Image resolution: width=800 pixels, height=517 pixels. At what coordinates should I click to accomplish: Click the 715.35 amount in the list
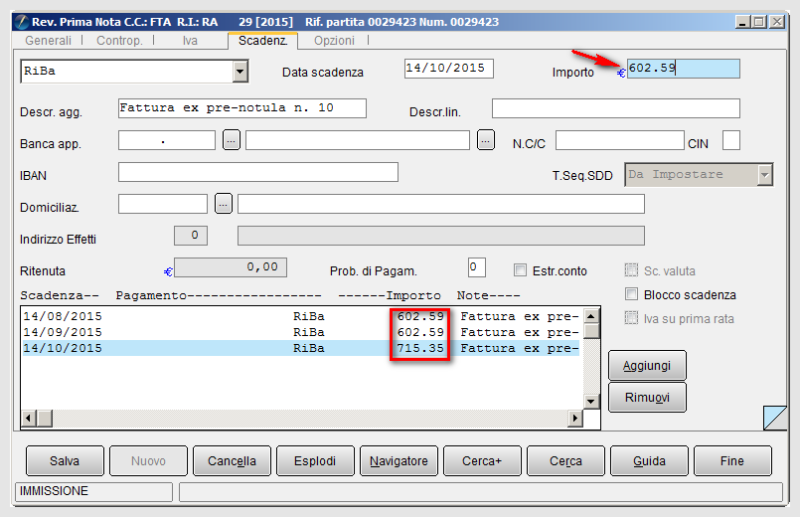(x=420, y=348)
